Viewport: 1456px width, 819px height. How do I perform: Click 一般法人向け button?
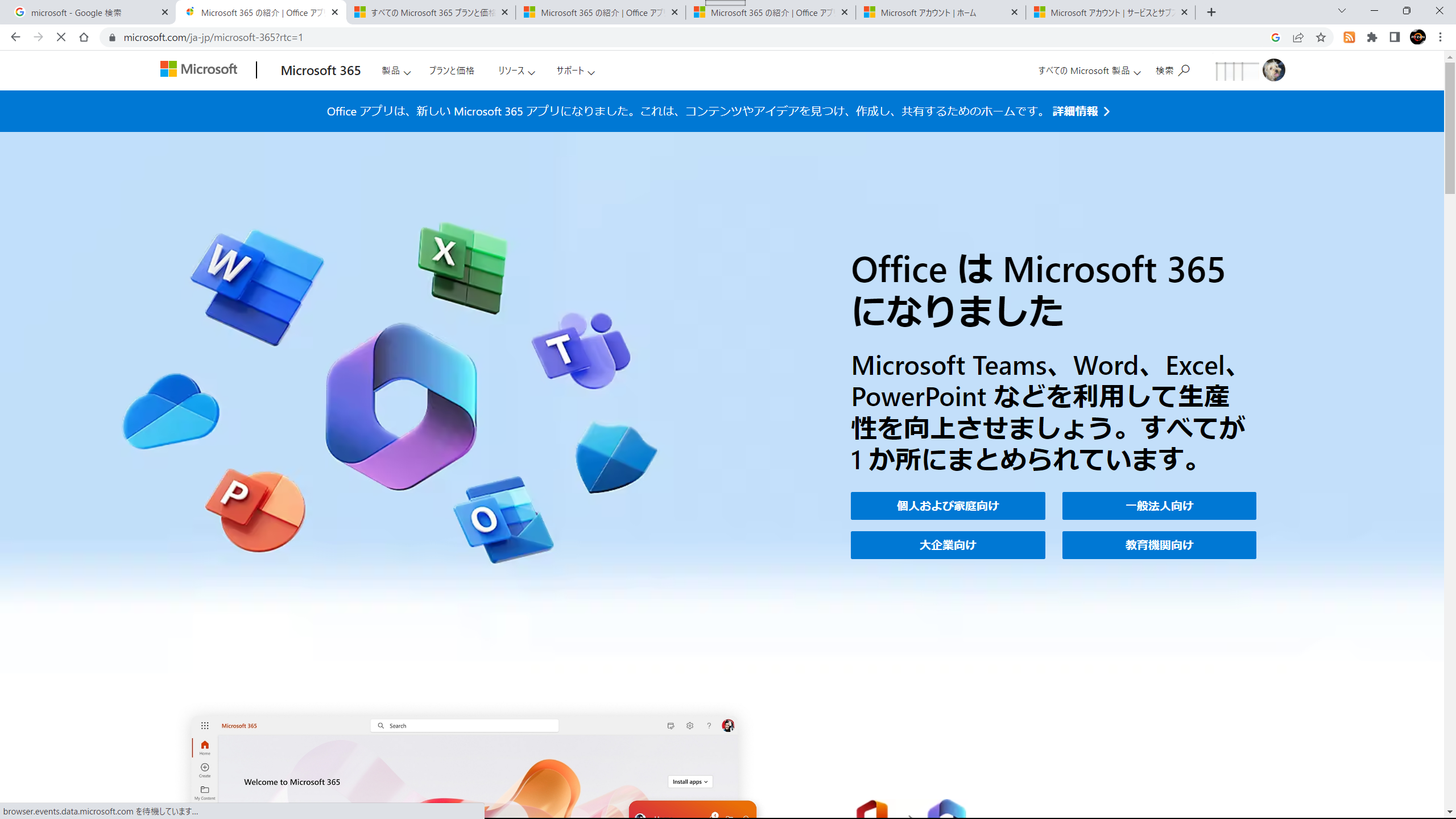1159,506
